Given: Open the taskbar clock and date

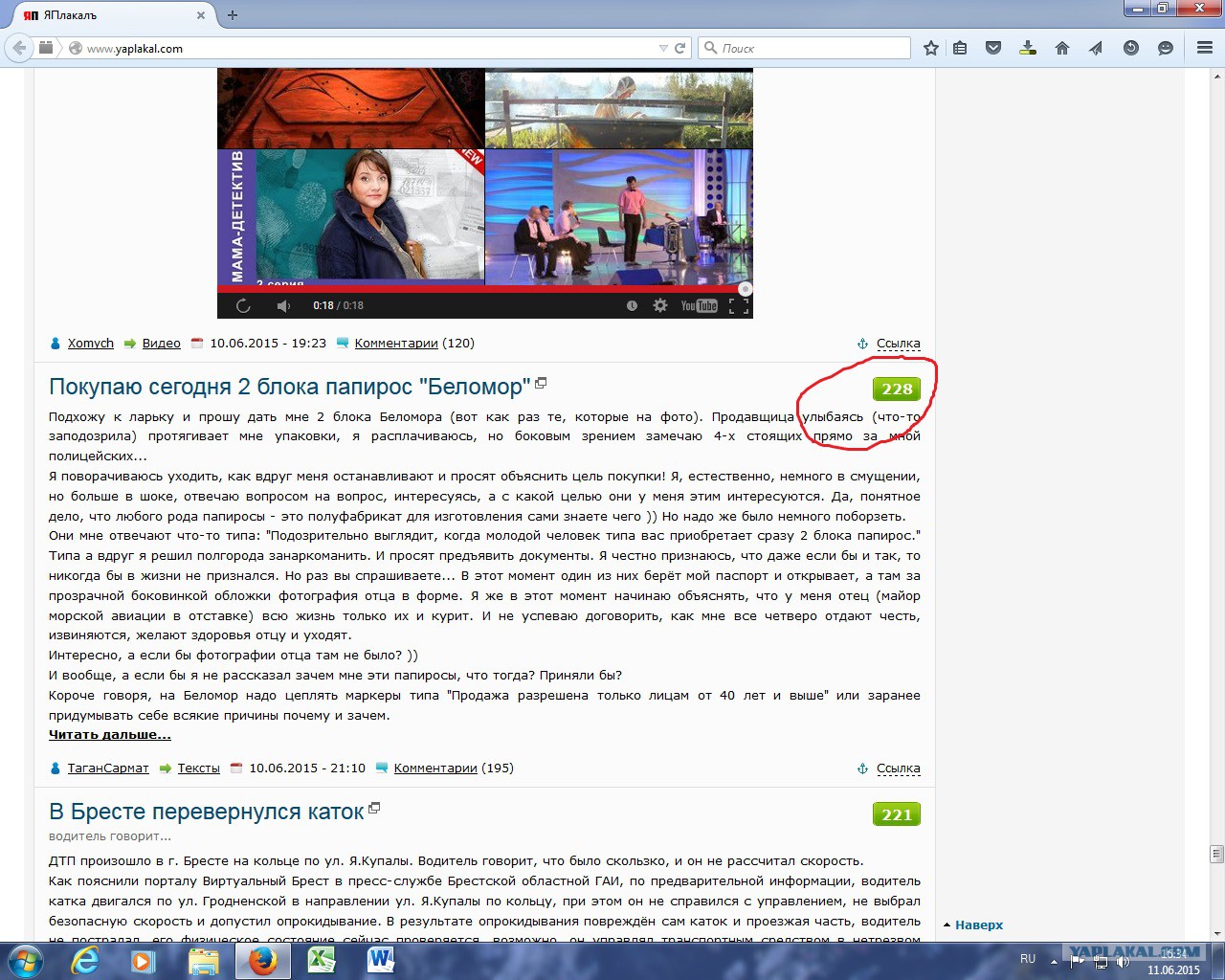Looking at the screenshot, I should pyautogui.click(x=1173, y=962).
